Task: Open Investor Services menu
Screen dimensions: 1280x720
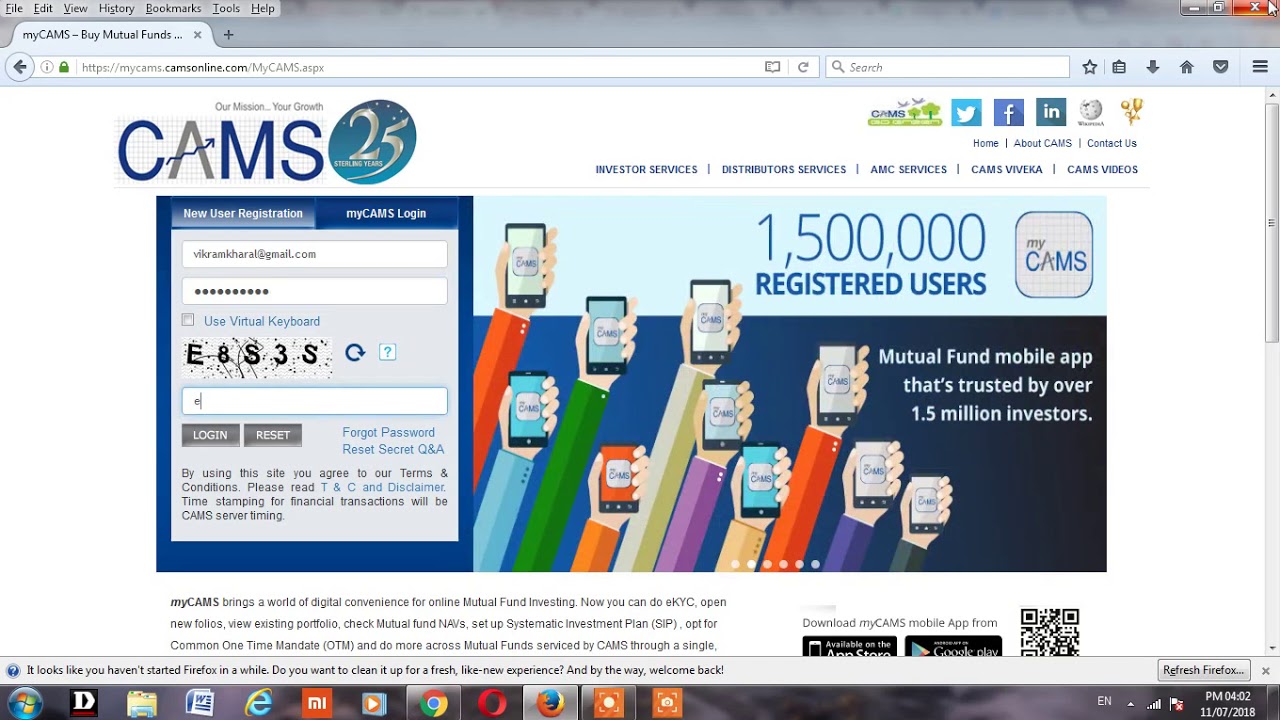Action: click(647, 169)
